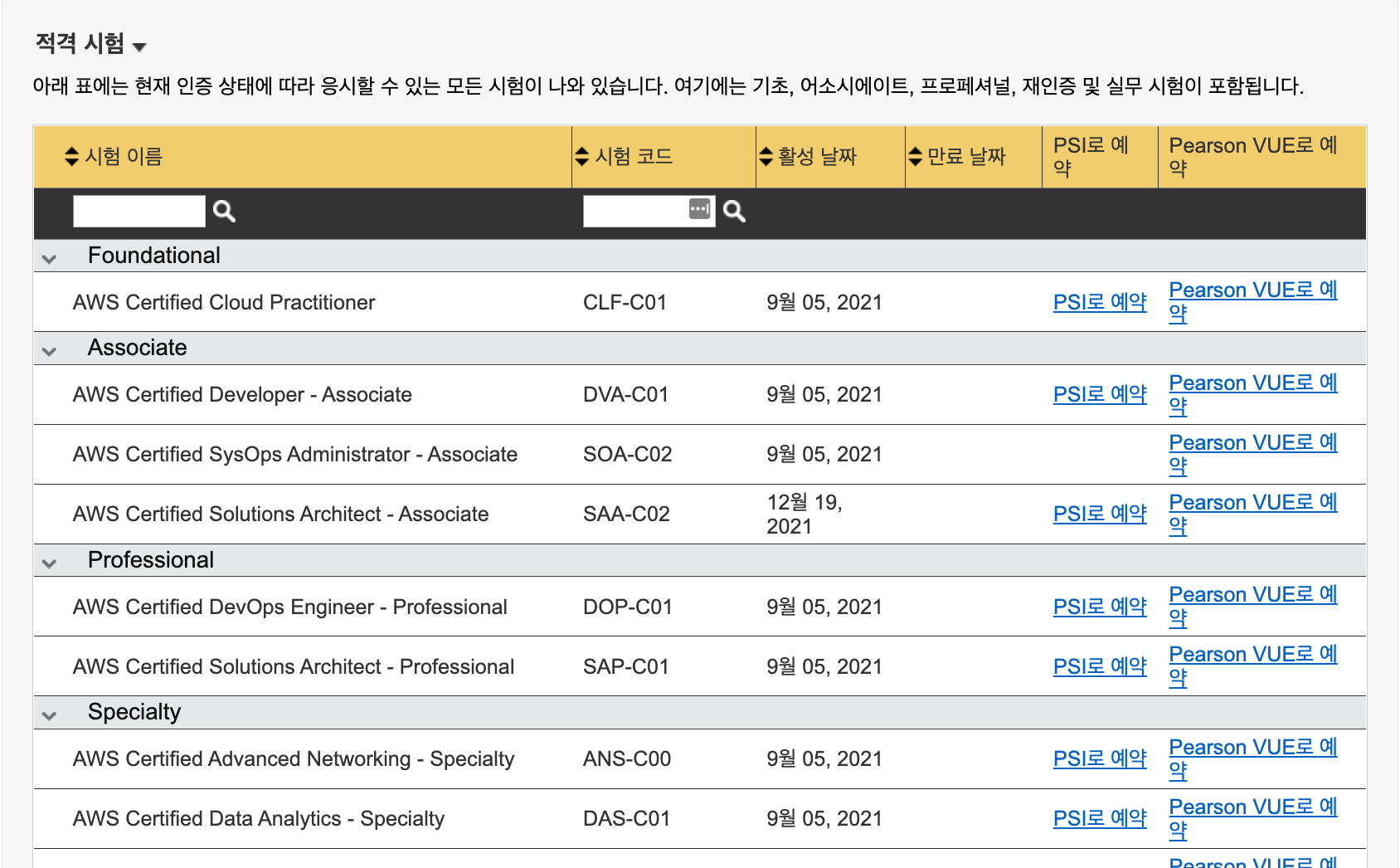
Task: Click the Specialty group label
Action: pos(134,712)
